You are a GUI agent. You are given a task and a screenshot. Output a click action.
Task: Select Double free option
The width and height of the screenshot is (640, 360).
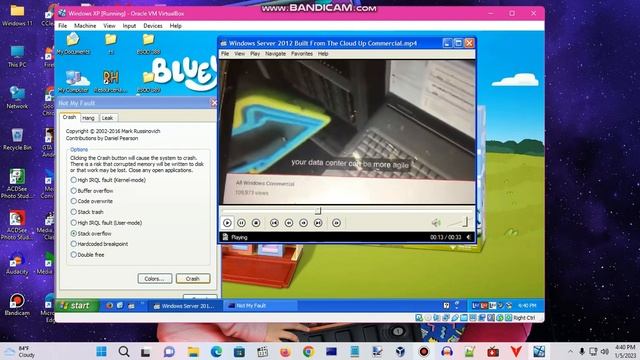pyautogui.click(x=87, y=255)
